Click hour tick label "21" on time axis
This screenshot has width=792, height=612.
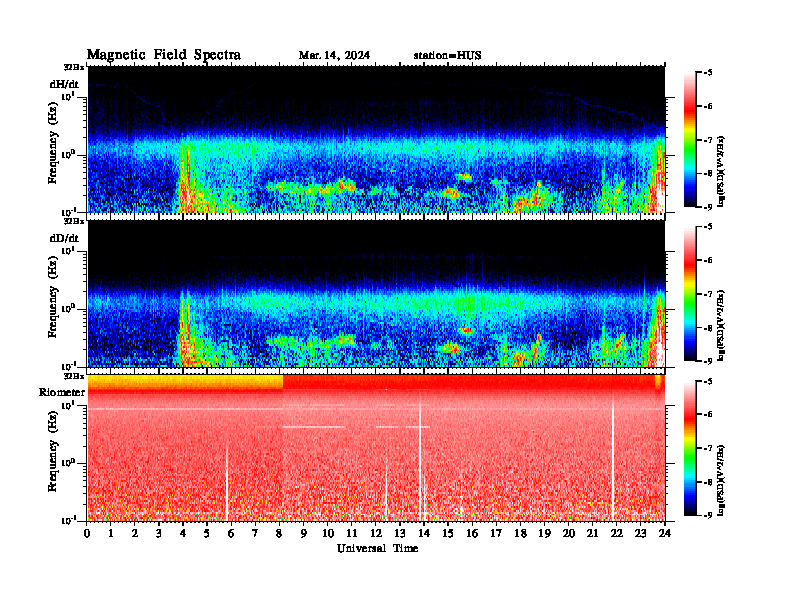[x=592, y=533]
